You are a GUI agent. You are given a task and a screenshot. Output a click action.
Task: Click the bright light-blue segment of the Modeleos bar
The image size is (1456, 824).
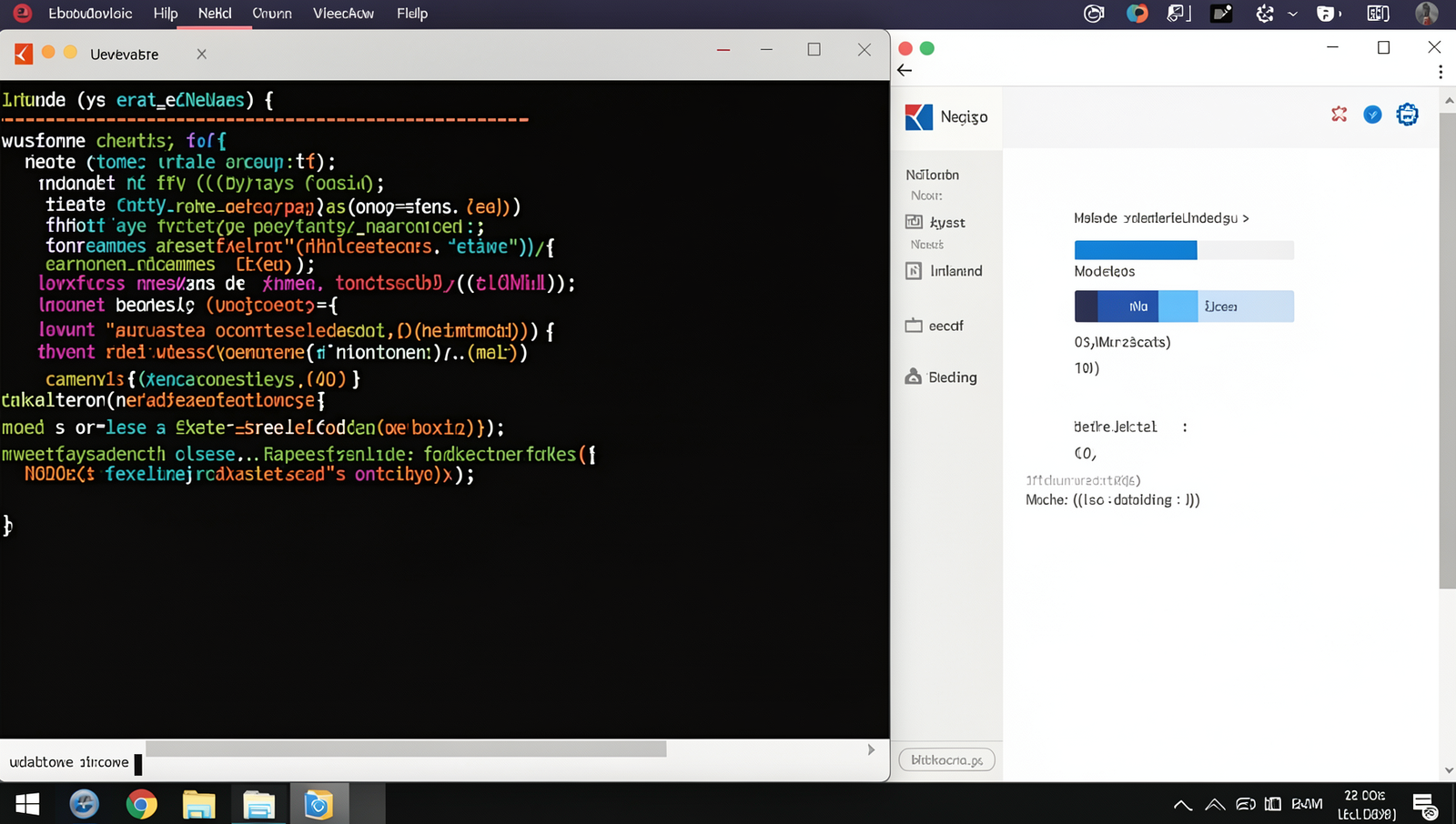point(1178,306)
